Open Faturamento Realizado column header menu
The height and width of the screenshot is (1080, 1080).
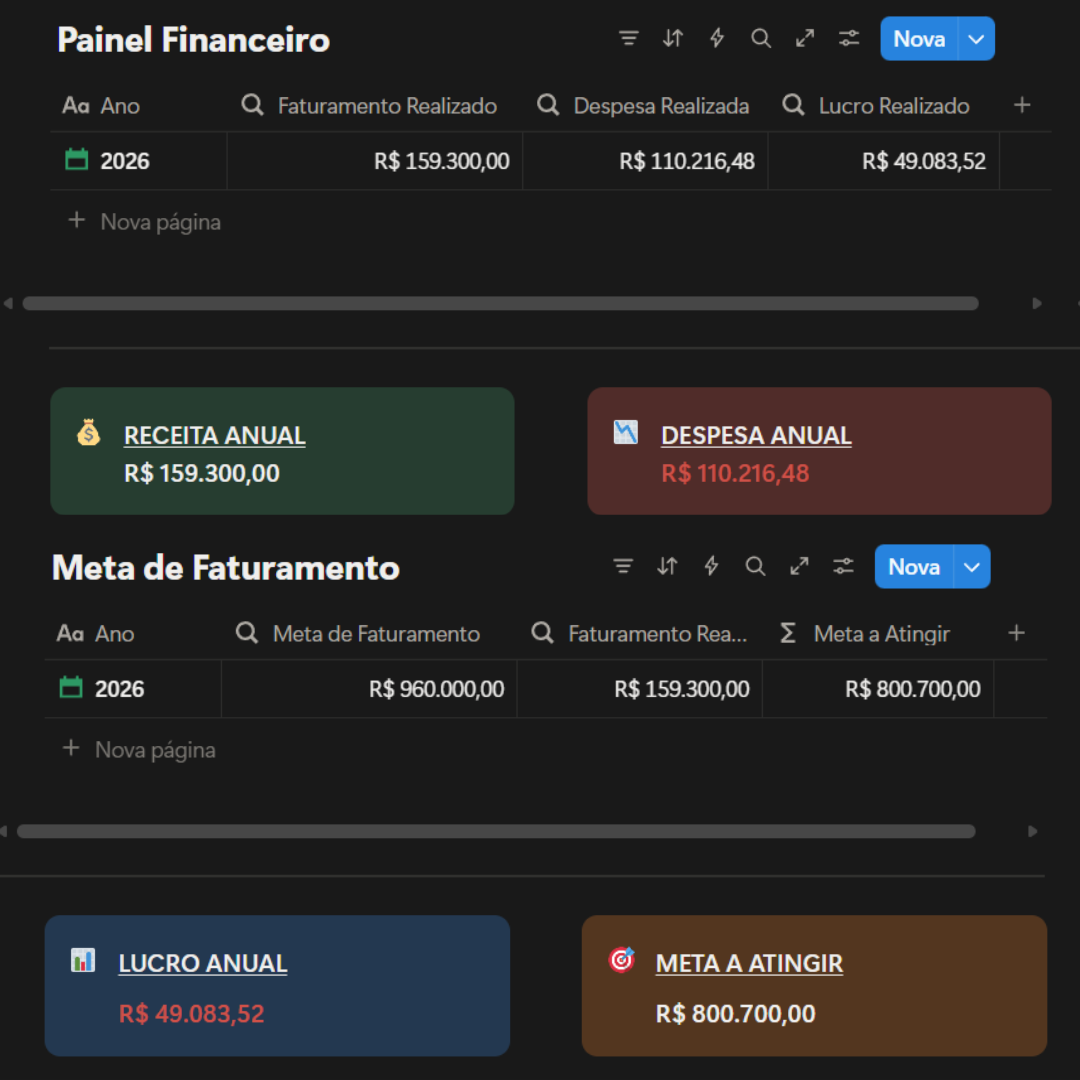pos(386,106)
